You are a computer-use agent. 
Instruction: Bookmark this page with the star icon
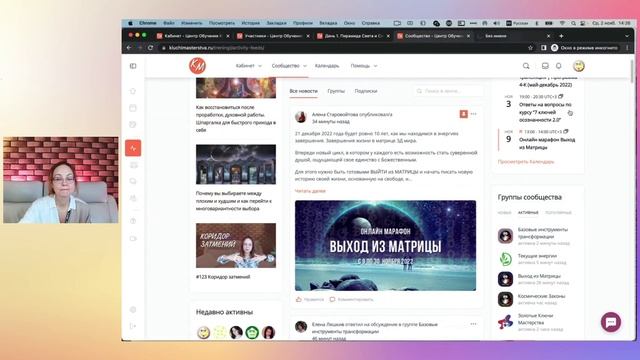530,48
